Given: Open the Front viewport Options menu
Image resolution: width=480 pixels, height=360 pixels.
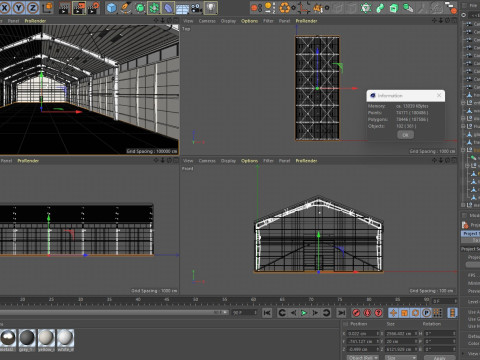Looking at the screenshot, I should (x=249, y=161).
